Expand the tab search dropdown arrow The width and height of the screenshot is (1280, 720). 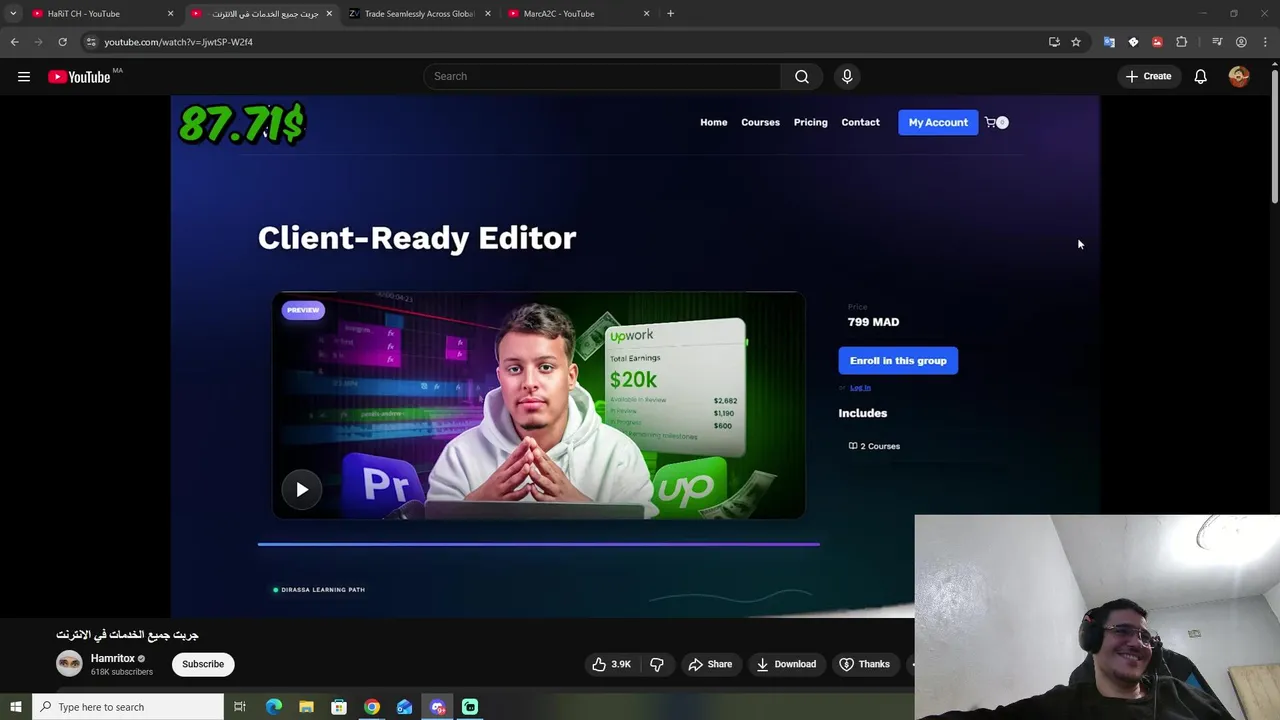point(13,14)
